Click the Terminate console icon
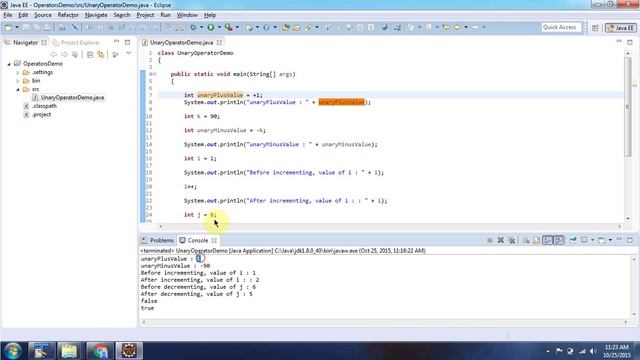Viewport: 640px width, 360px height. coord(489,240)
